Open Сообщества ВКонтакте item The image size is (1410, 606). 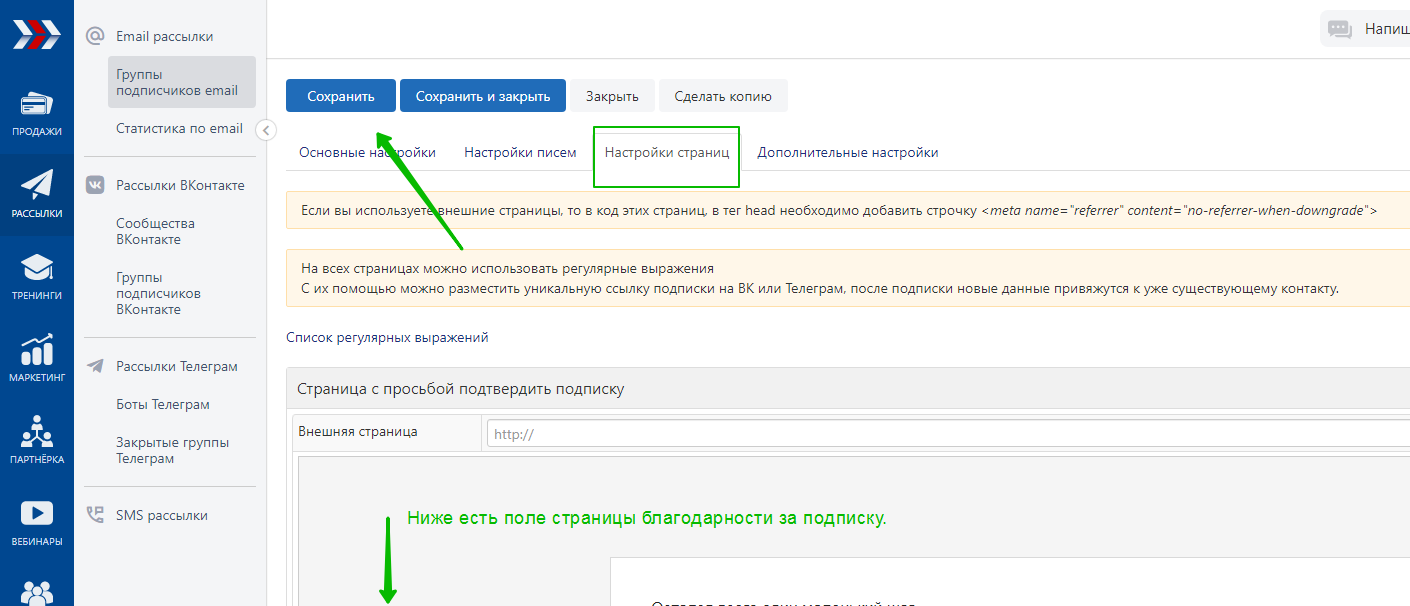click(x=155, y=231)
